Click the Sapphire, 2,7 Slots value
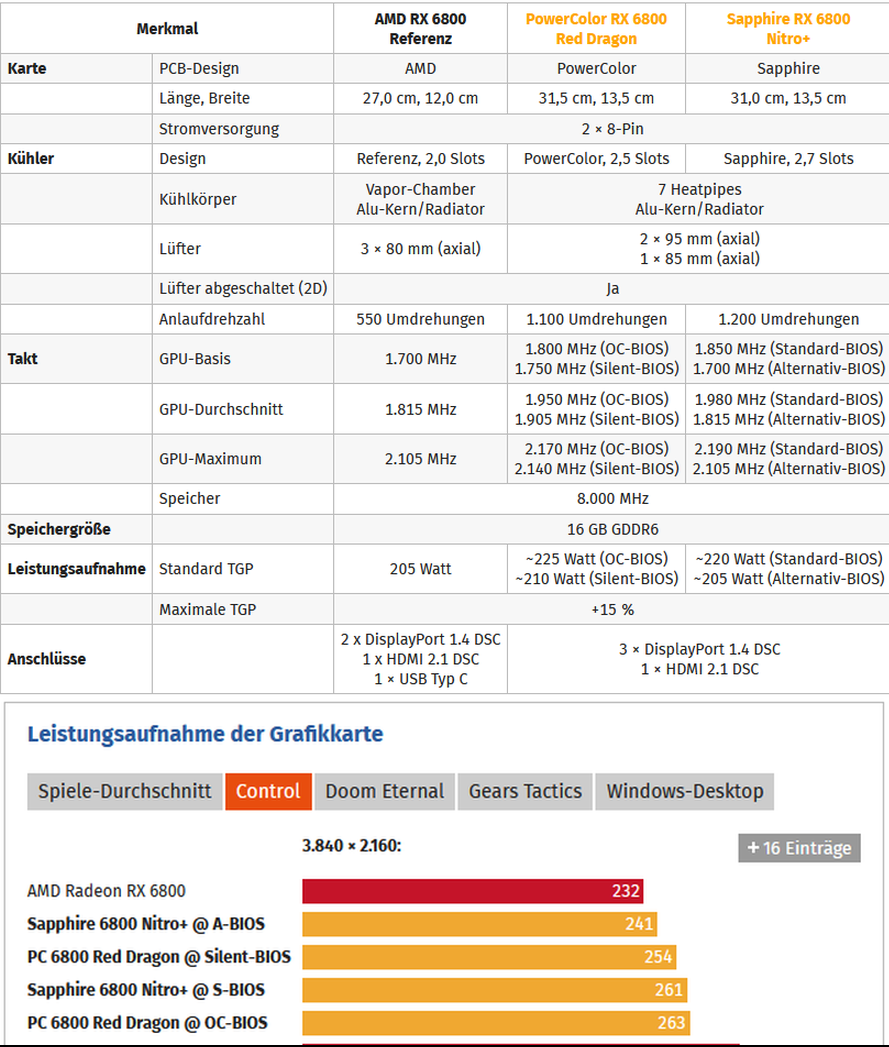The height and width of the screenshot is (1047, 889). (788, 158)
